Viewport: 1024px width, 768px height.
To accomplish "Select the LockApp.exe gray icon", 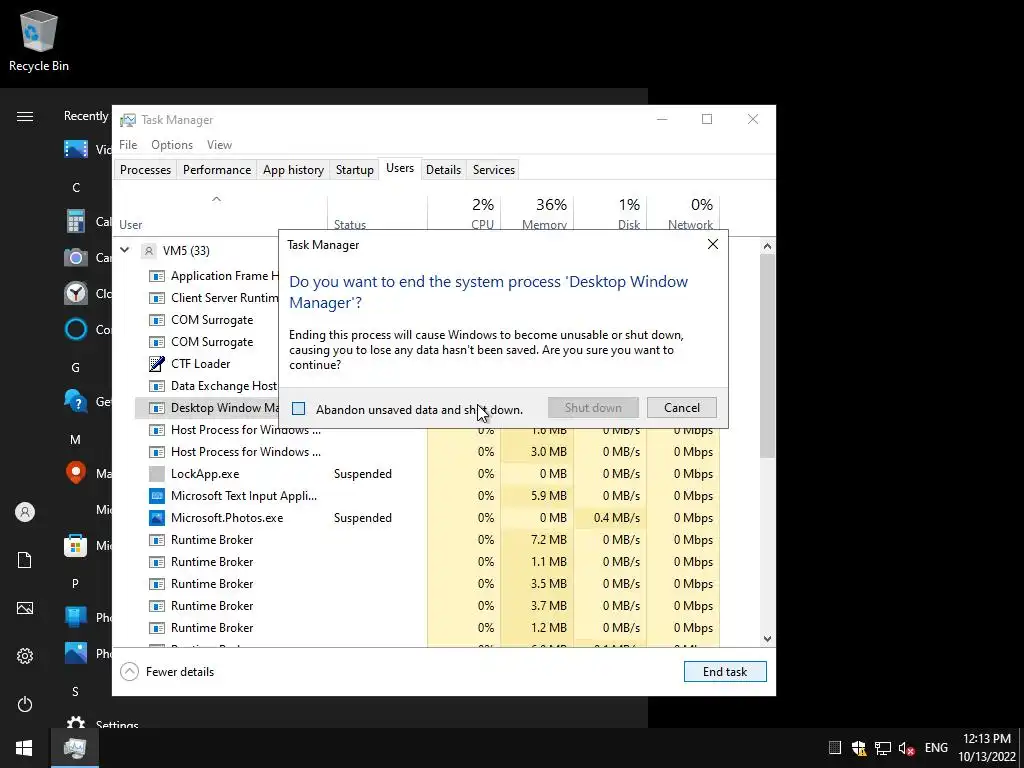I will coord(157,474).
